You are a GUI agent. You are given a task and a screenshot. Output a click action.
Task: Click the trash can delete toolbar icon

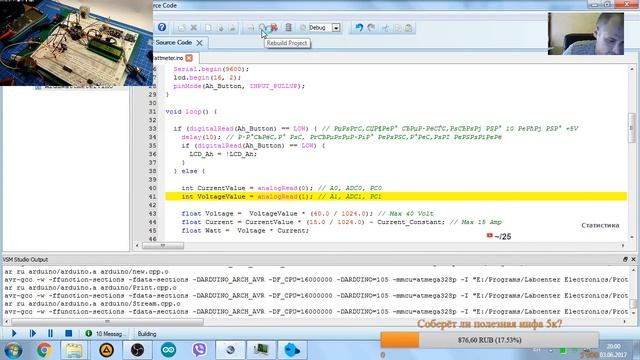click(x=288, y=28)
